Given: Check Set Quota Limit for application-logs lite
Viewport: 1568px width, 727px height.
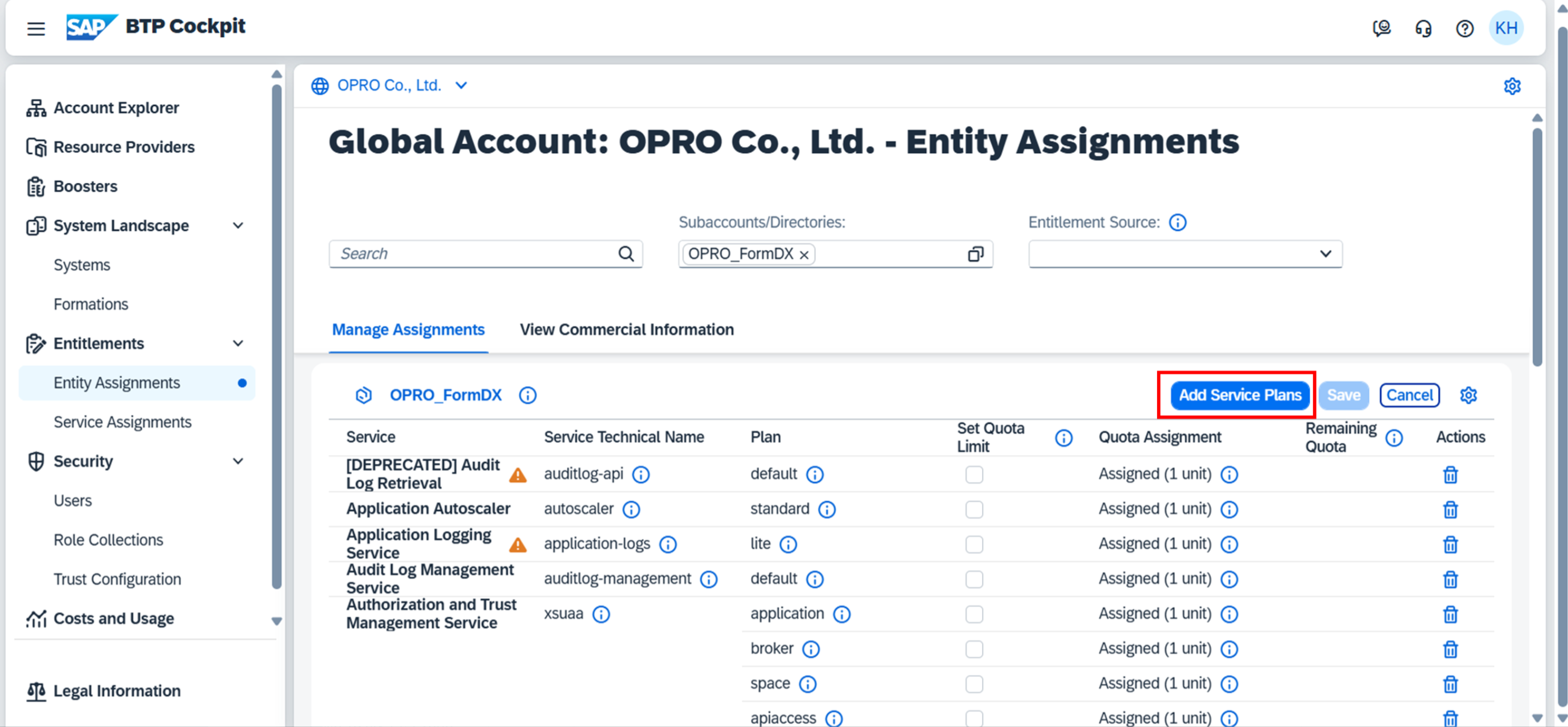Looking at the screenshot, I should point(974,544).
